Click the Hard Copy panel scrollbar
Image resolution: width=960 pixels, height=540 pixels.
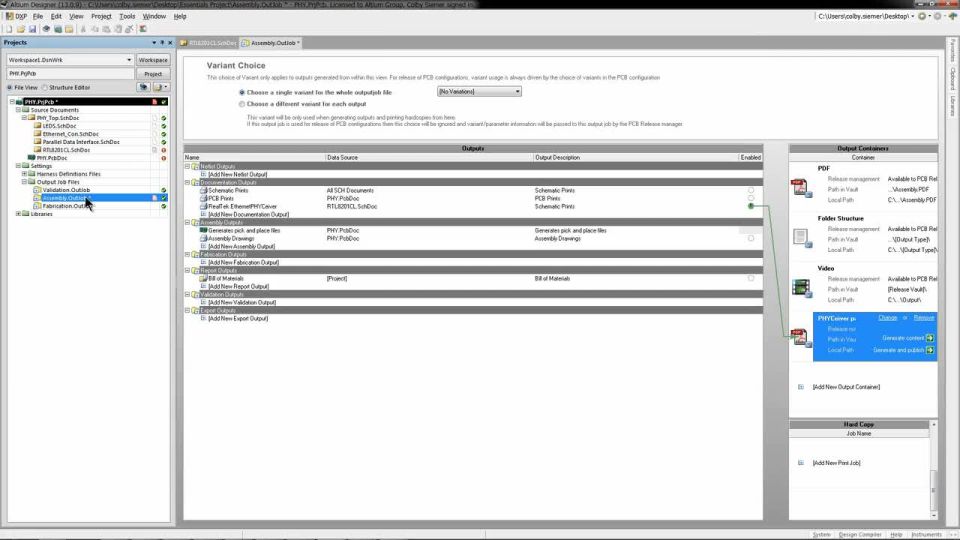coord(933,470)
